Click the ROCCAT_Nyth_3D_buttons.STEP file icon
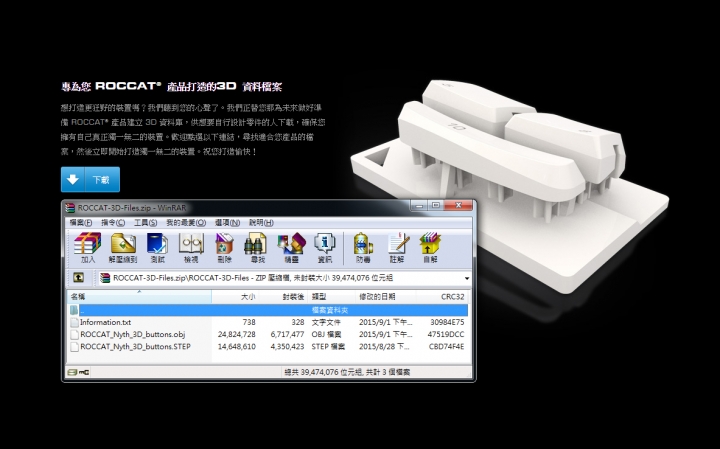720x449 pixels. [x=74, y=347]
